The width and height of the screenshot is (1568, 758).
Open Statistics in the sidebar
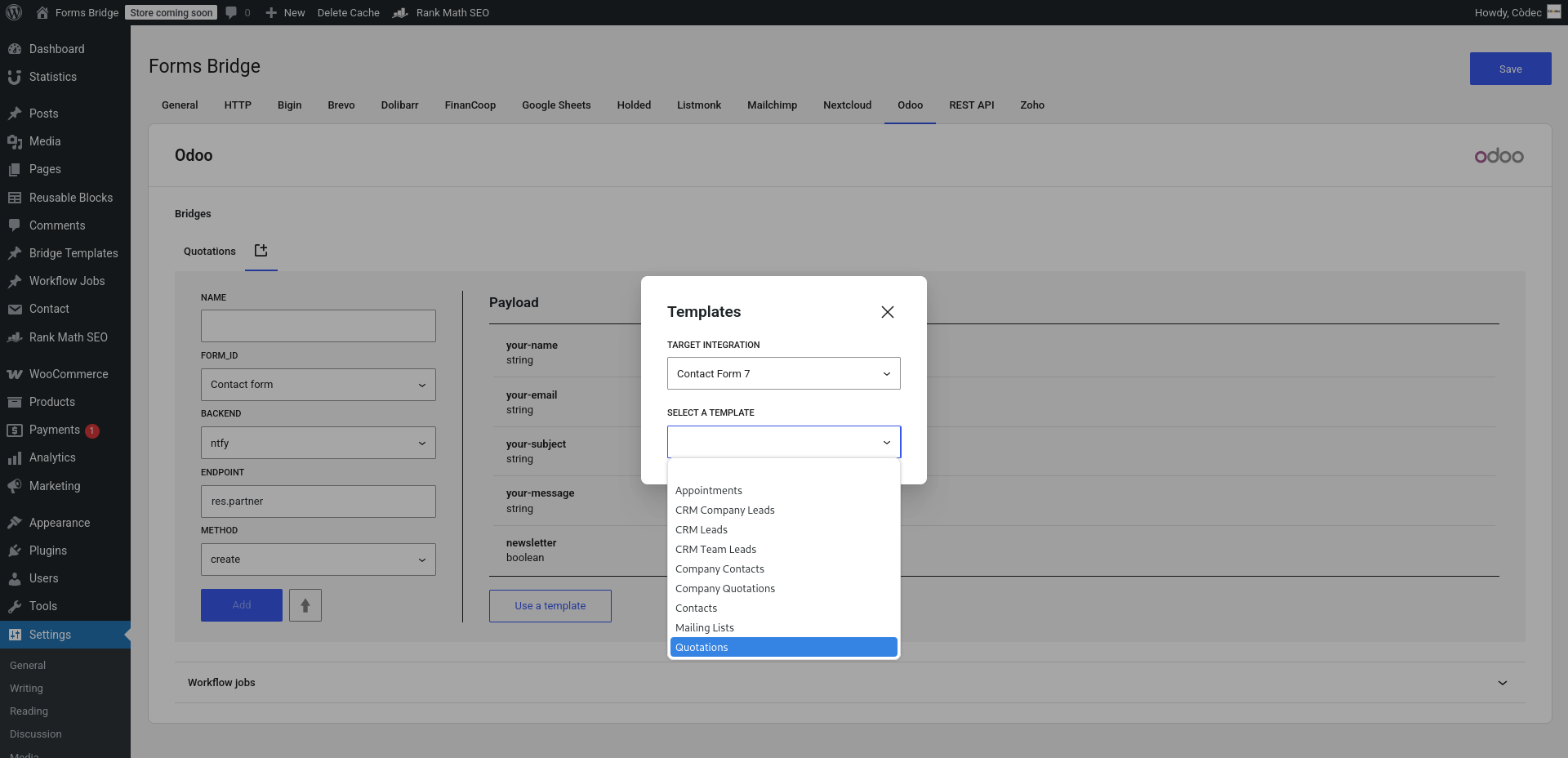tap(65, 77)
